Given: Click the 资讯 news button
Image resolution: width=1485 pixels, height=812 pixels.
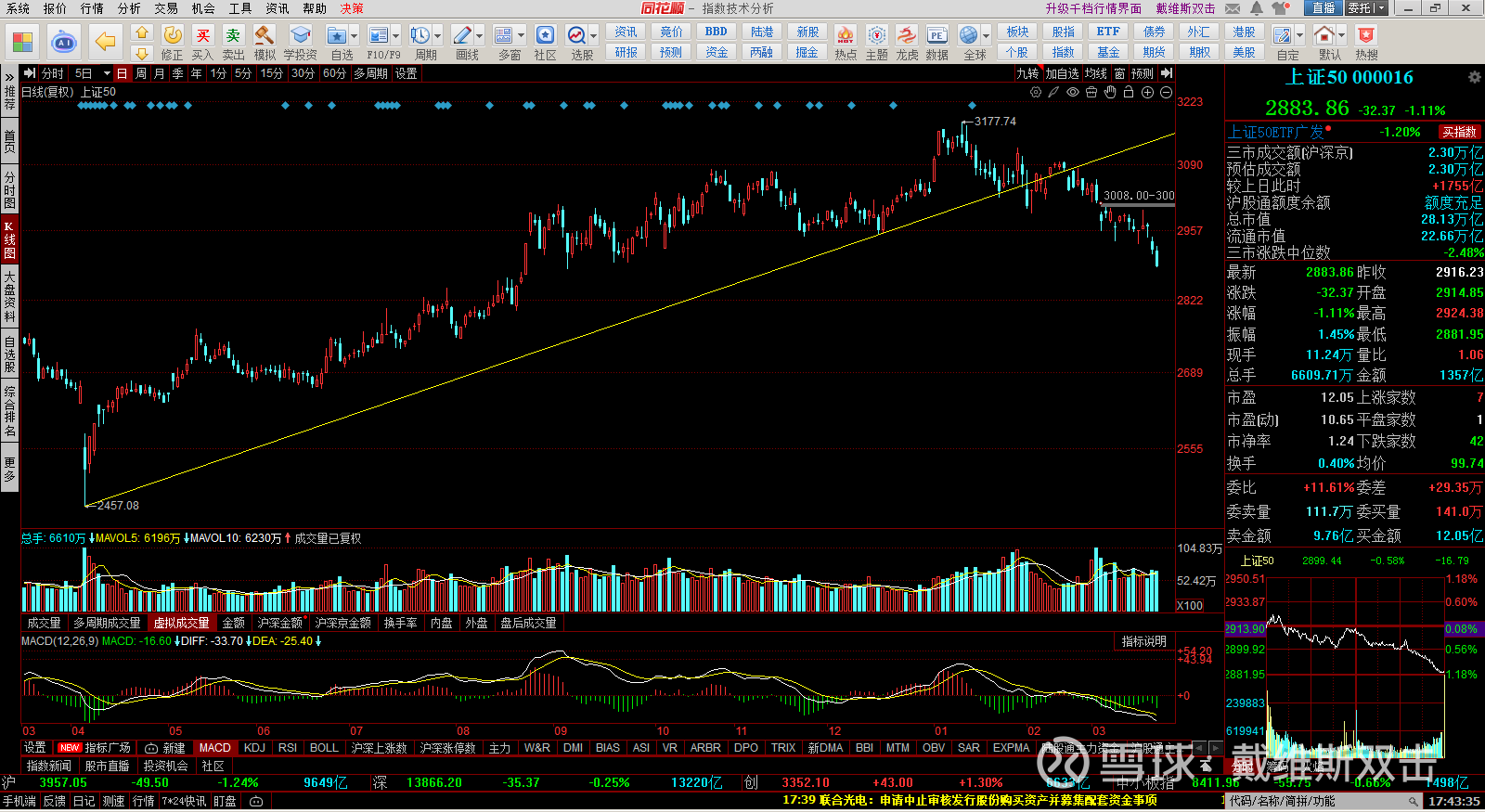Looking at the screenshot, I should click(626, 32).
